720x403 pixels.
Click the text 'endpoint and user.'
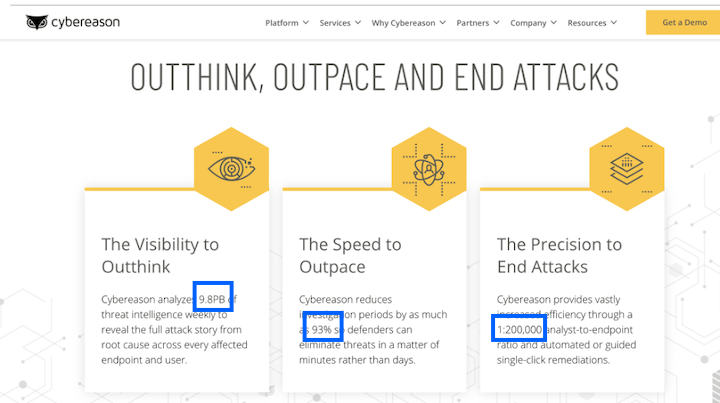(144, 360)
